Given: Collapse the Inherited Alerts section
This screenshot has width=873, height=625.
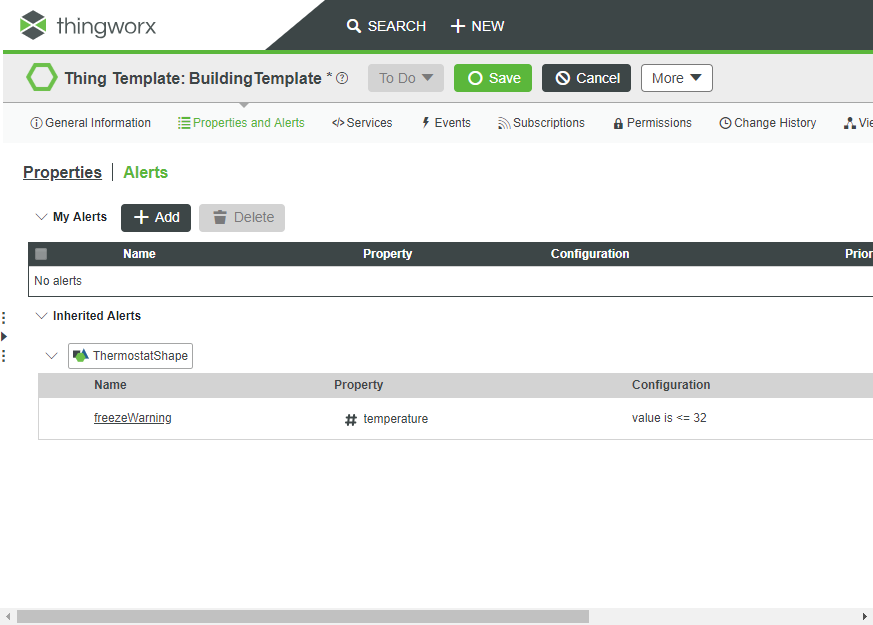Looking at the screenshot, I should click(x=41, y=316).
